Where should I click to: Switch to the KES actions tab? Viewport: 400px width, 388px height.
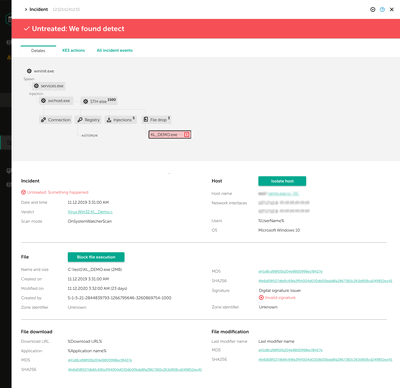[x=74, y=50]
